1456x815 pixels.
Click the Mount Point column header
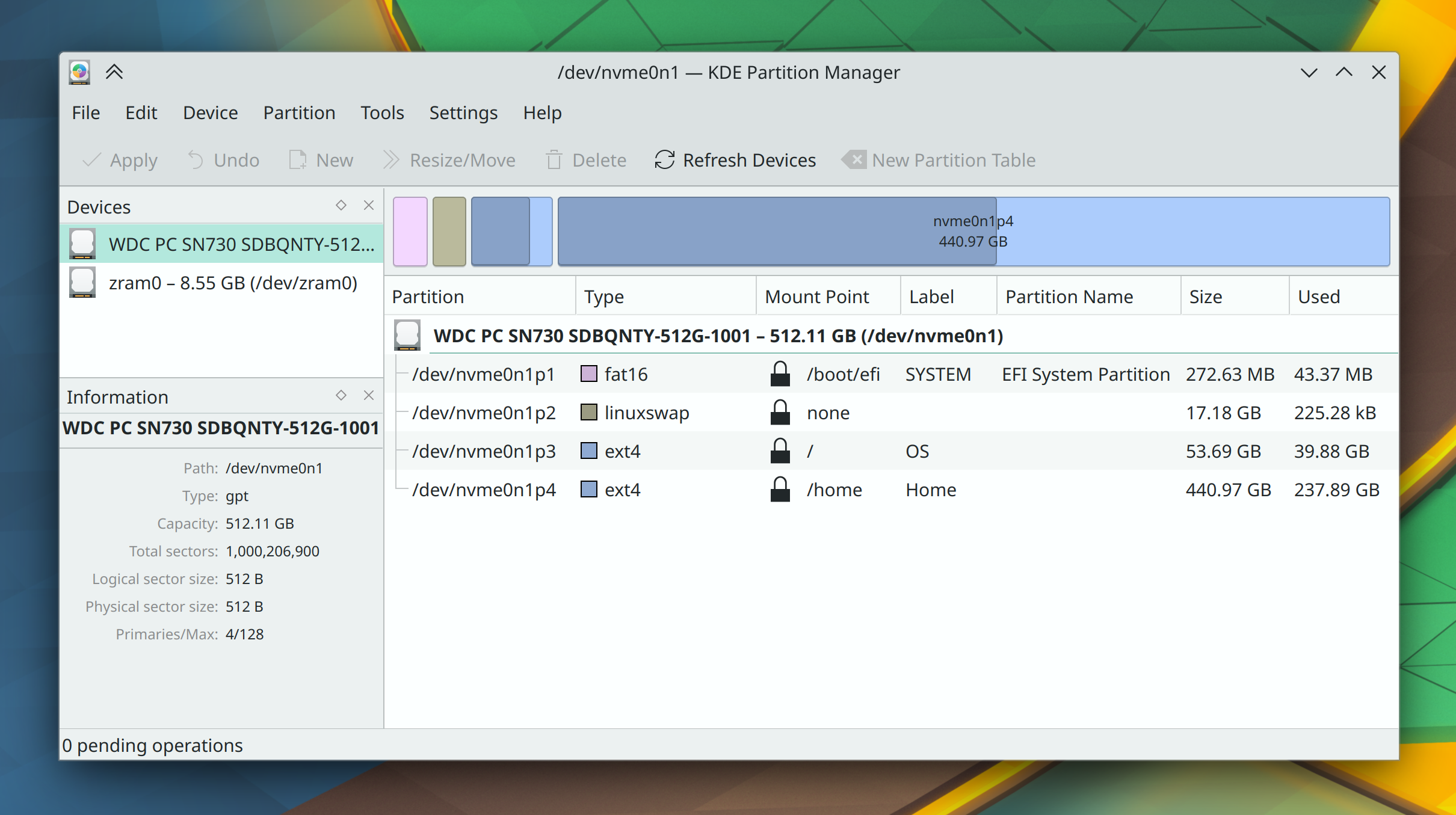pyautogui.click(x=816, y=297)
